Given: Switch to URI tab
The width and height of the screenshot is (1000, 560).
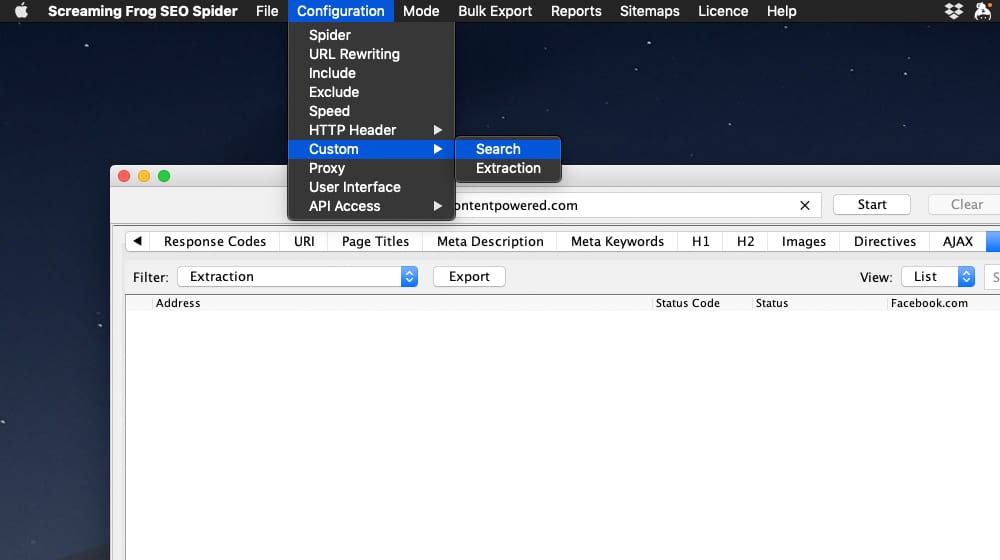Looking at the screenshot, I should 304,241.
